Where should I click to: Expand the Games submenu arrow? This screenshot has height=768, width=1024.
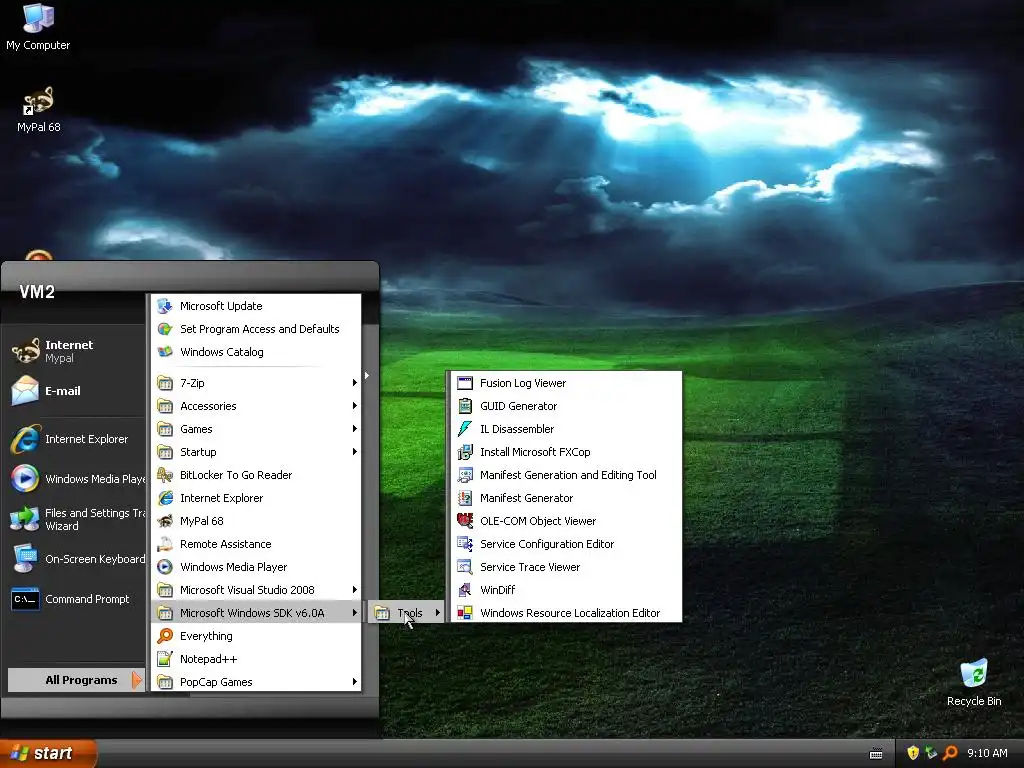[355, 429]
